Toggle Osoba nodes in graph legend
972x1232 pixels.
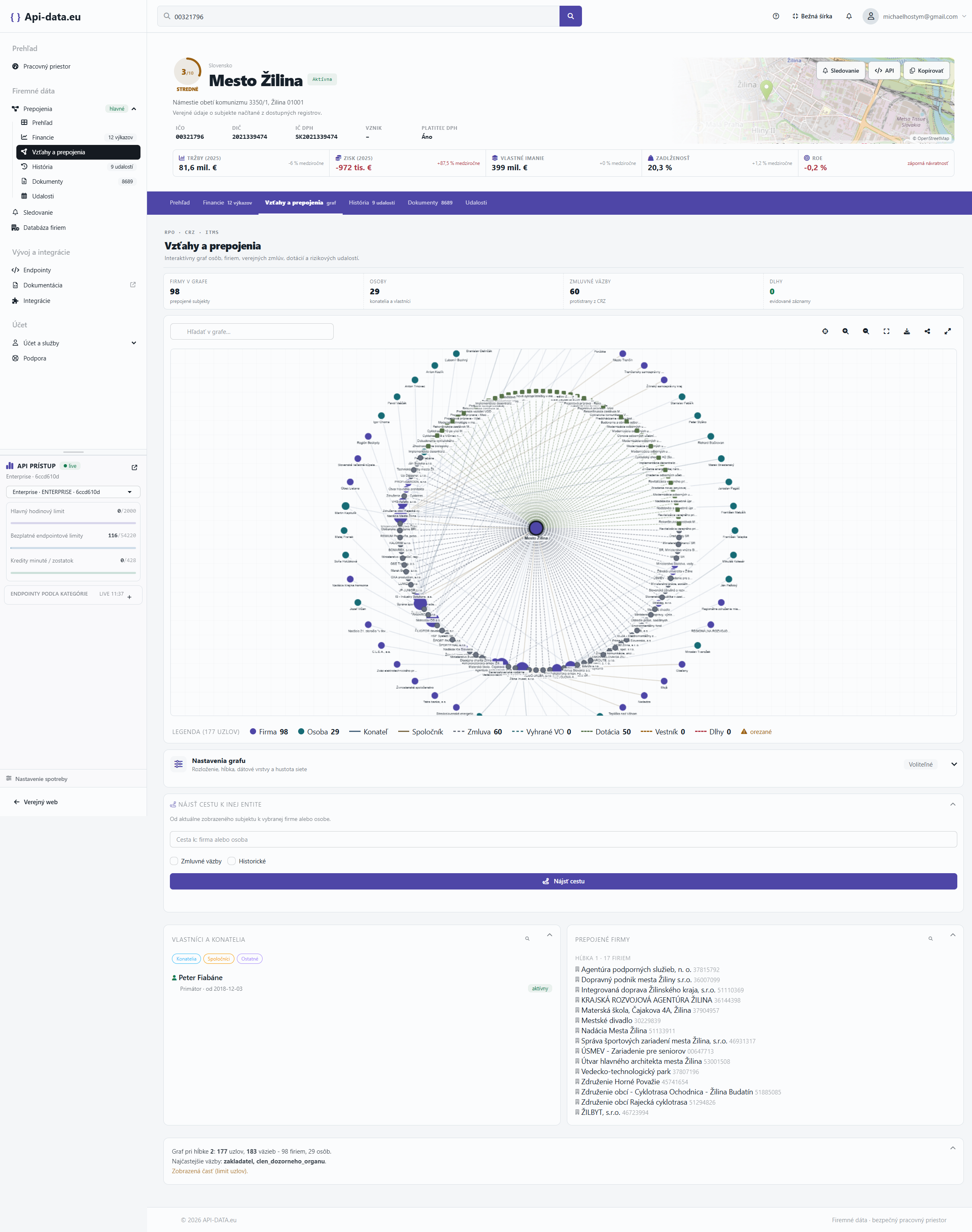[319, 732]
